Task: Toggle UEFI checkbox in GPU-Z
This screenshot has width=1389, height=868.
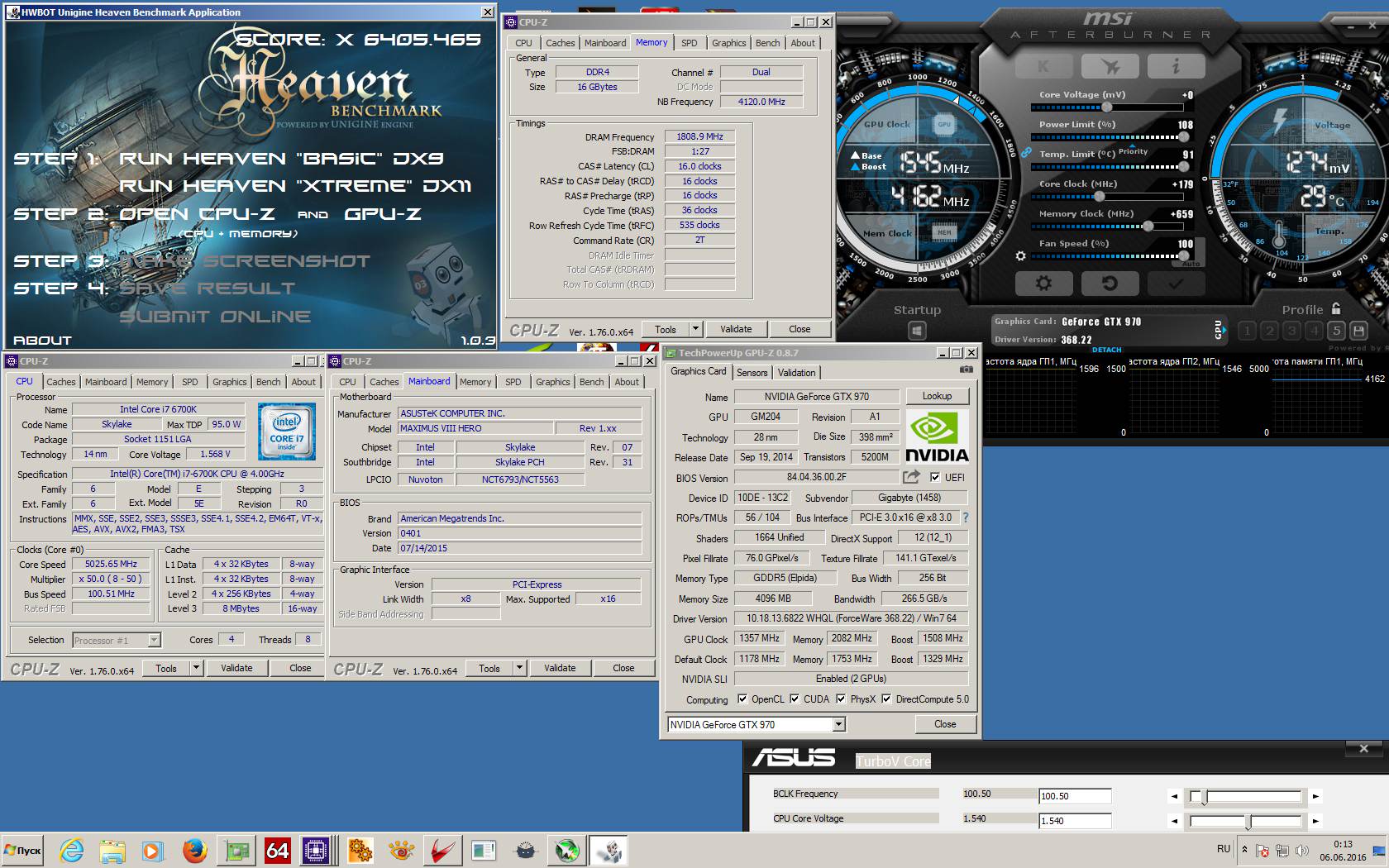Action: tap(935, 477)
